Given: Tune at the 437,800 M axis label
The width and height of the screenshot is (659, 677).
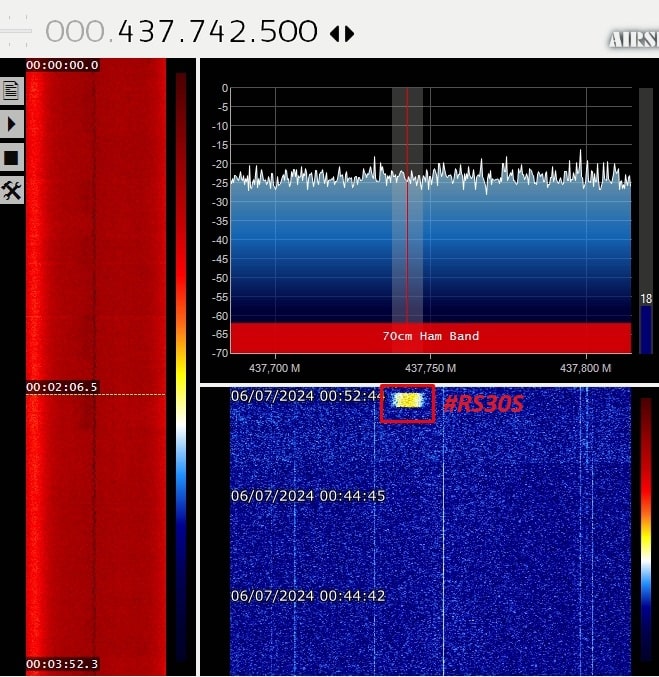Looking at the screenshot, I should coord(586,368).
